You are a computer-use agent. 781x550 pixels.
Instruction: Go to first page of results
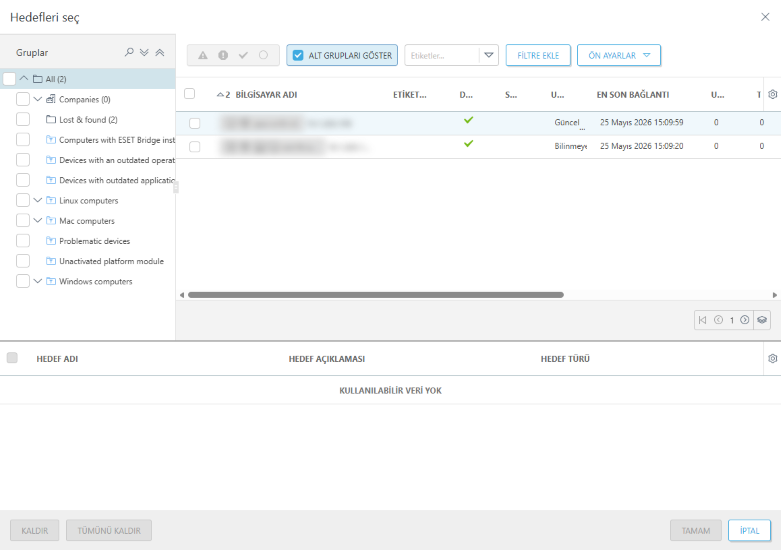[x=703, y=320]
